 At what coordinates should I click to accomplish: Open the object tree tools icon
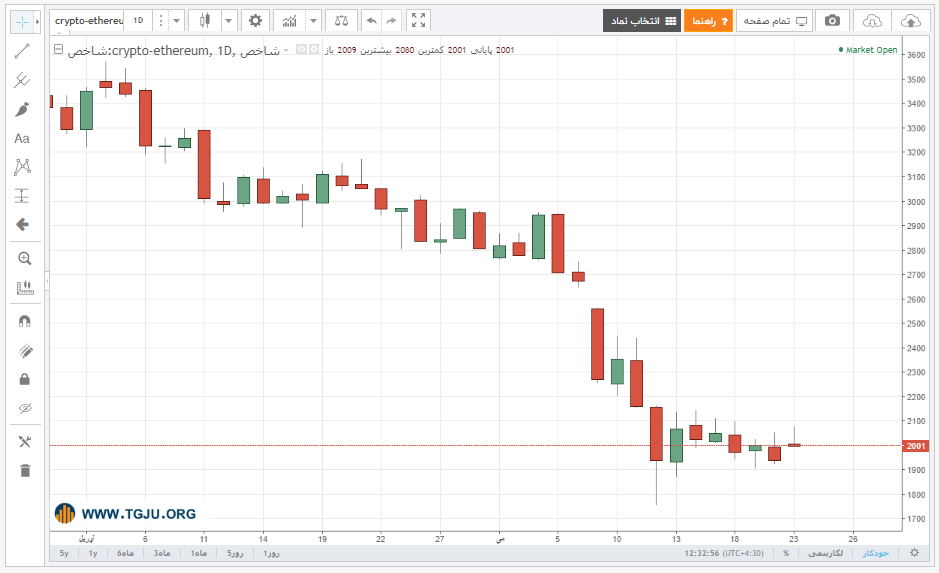(x=25, y=442)
